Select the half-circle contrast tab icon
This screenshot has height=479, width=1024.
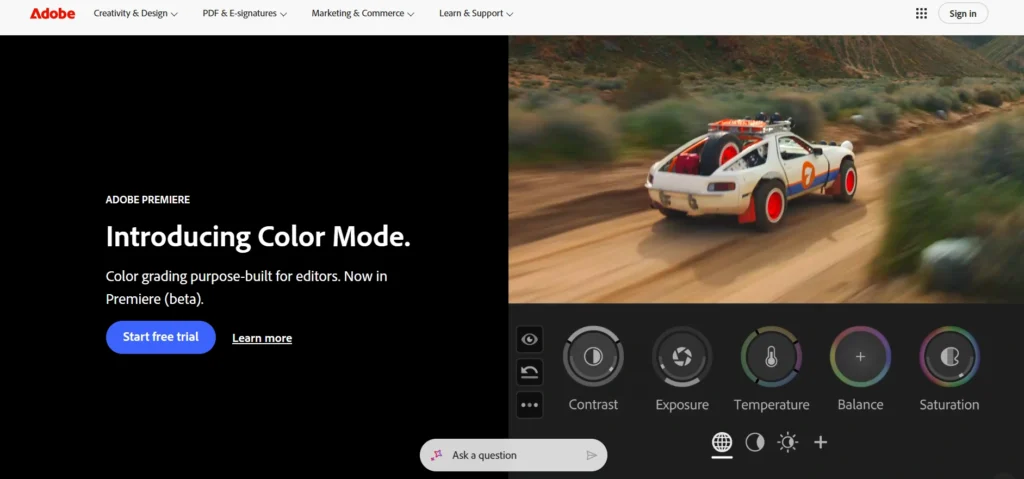[755, 442]
